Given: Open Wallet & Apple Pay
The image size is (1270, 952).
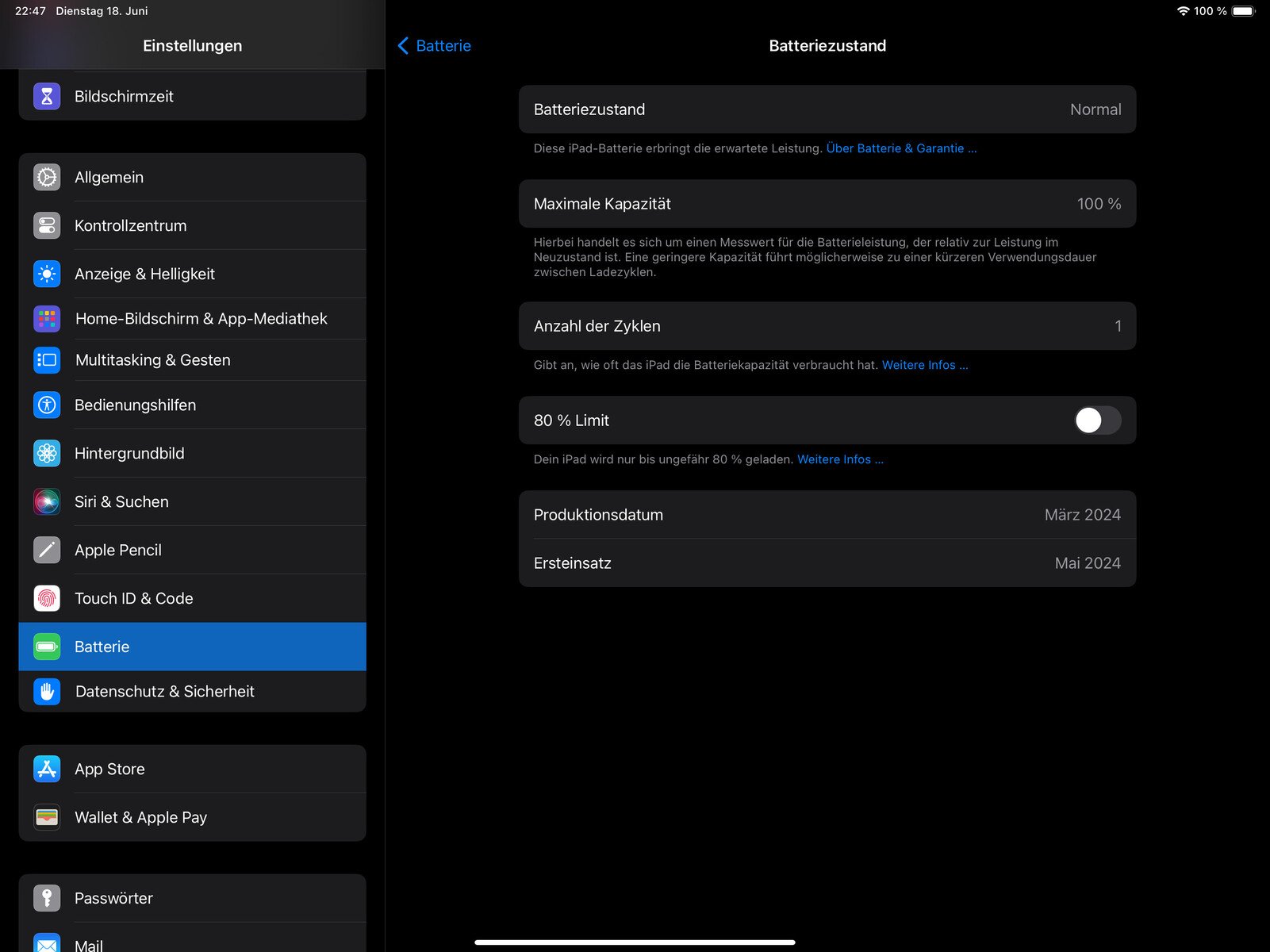Looking at the screenshot, I should click(x=192, y=817).
